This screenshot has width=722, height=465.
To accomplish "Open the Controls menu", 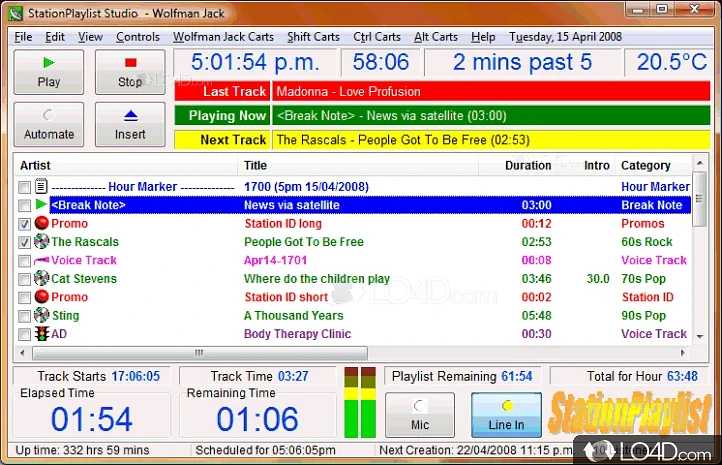I will [x=138, y=37].
